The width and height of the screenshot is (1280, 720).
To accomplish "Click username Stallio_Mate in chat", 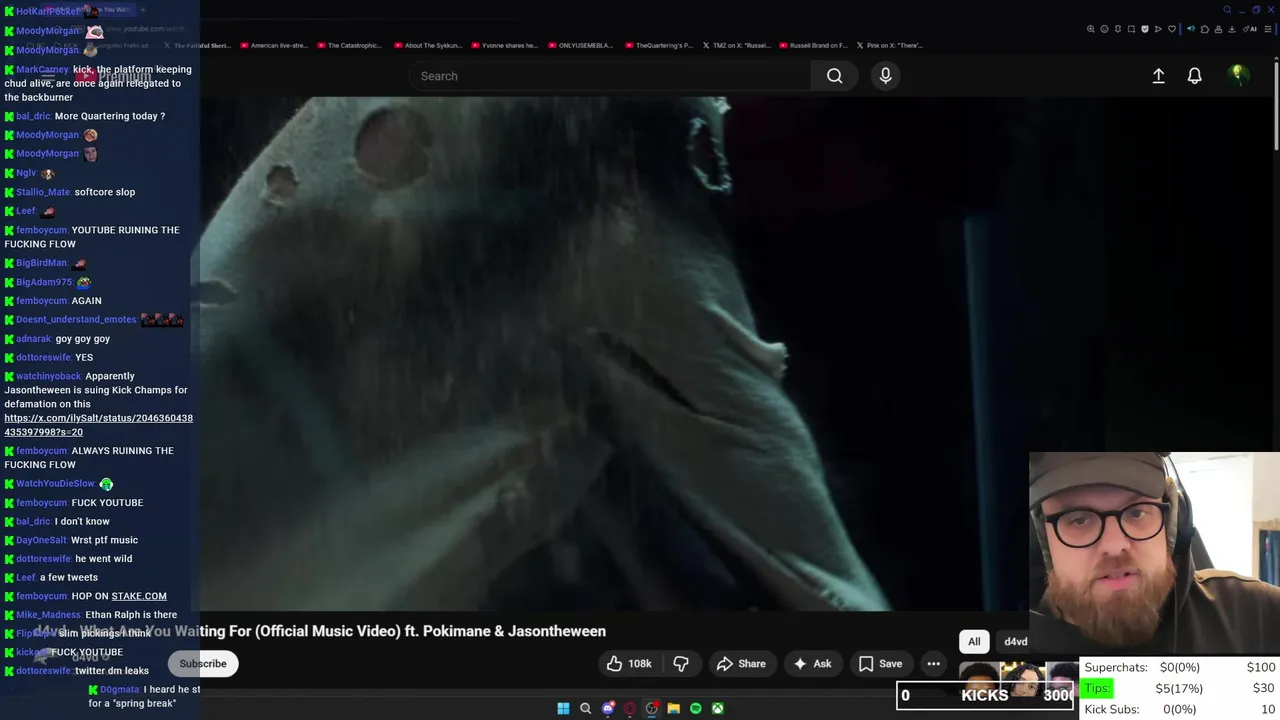I will [43, 192].
